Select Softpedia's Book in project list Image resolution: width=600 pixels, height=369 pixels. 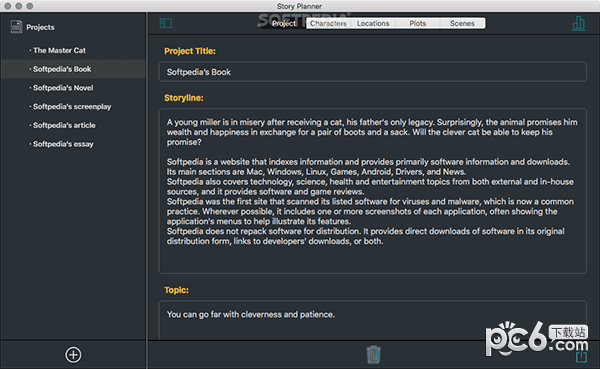pyautogui.click(x=73, y=69)
